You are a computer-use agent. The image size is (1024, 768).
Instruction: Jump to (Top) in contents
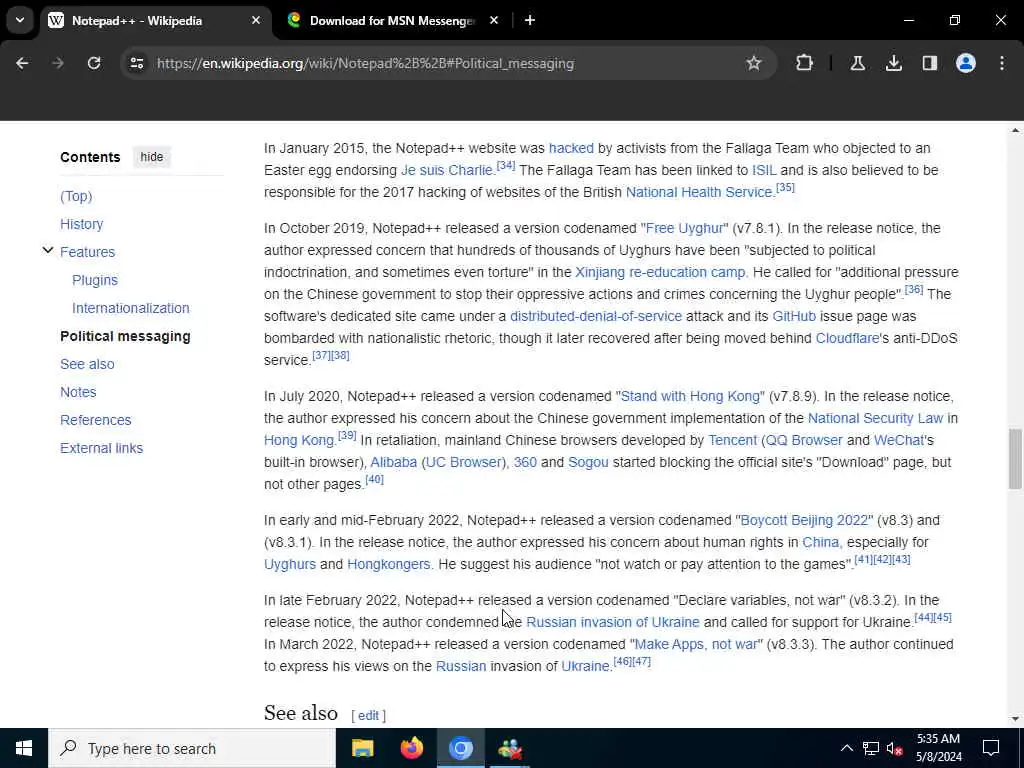tap(76, 196)
